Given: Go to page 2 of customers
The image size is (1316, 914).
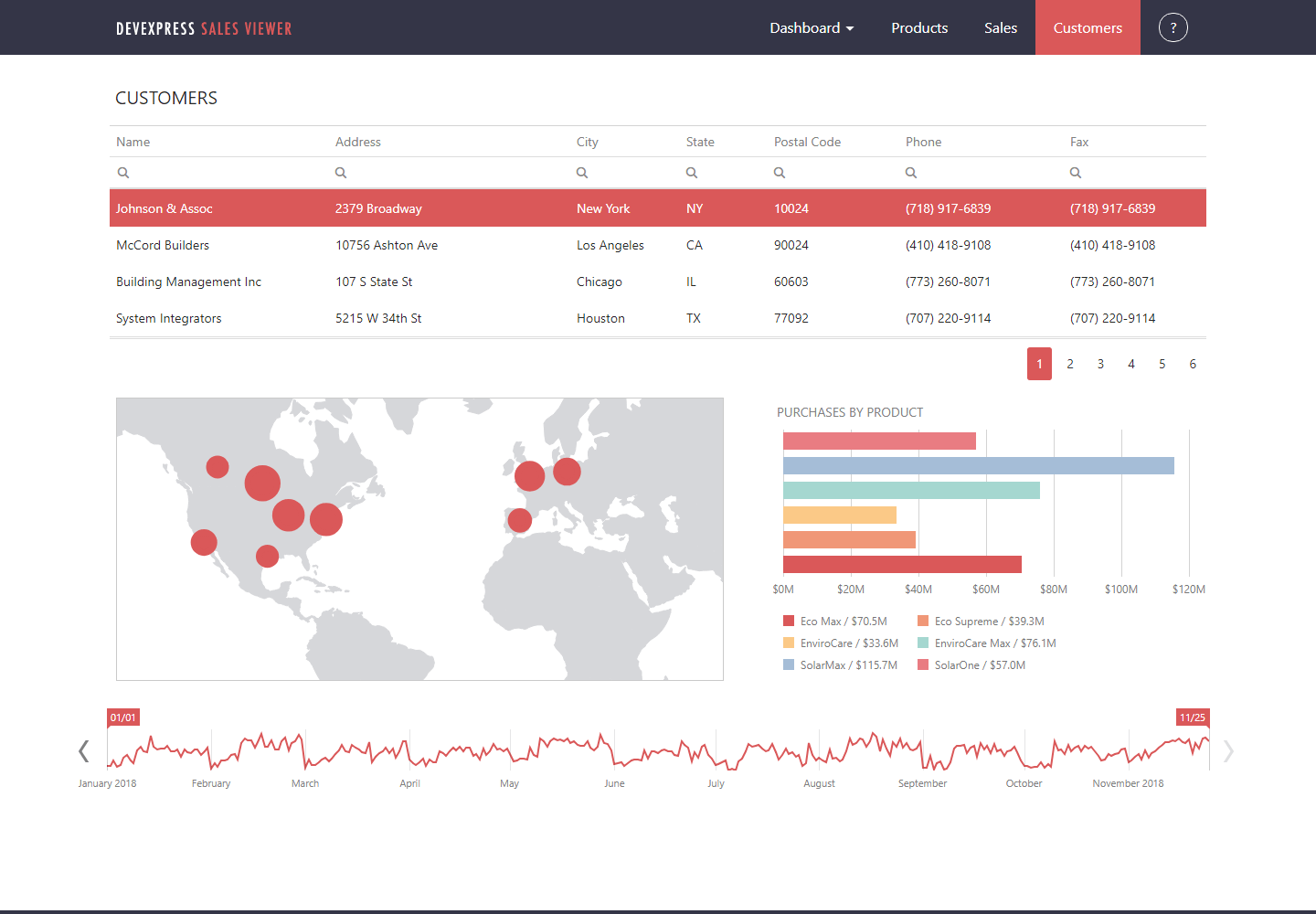Looking at the screenshot, I should click(1070, 364).
